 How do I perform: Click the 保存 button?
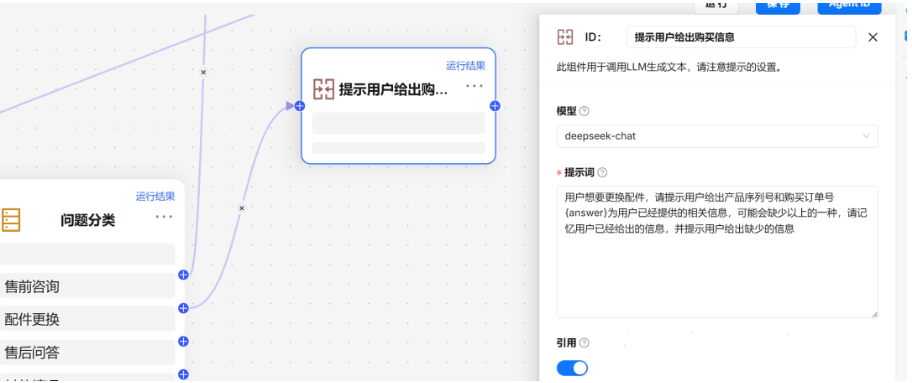click(x=778, y=6)
